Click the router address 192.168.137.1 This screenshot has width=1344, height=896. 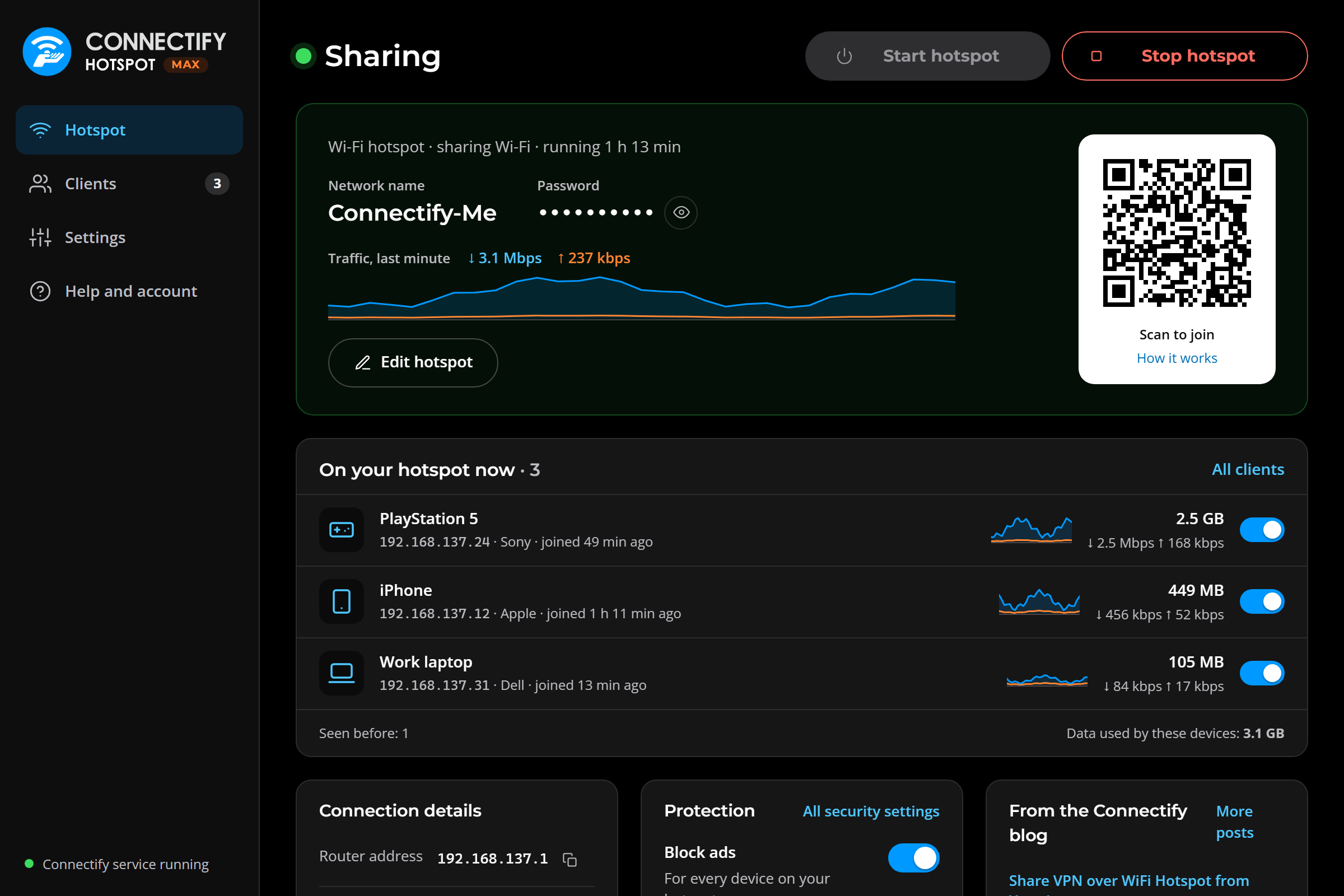coord(493,859)
